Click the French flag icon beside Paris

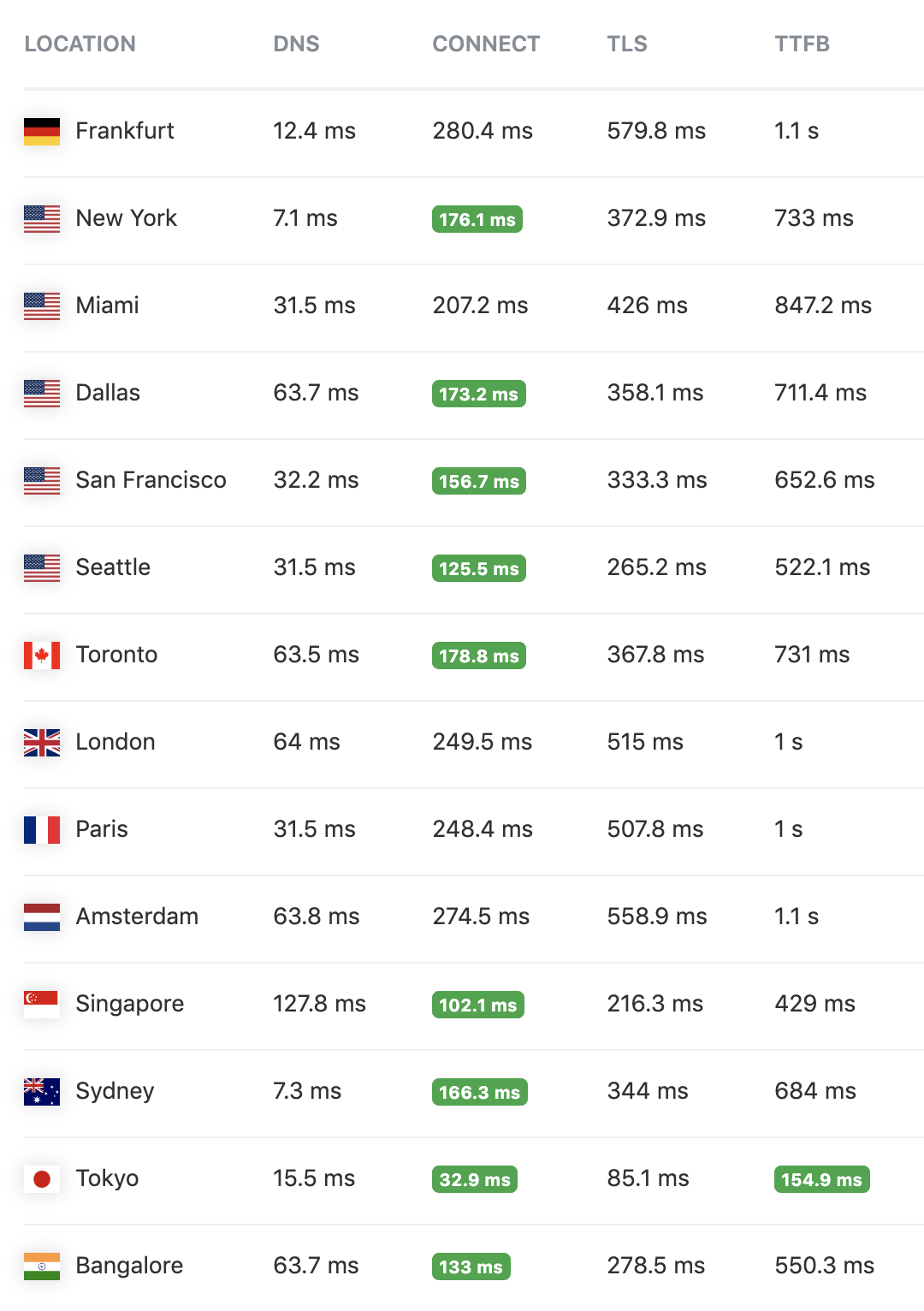click(42, 829)
